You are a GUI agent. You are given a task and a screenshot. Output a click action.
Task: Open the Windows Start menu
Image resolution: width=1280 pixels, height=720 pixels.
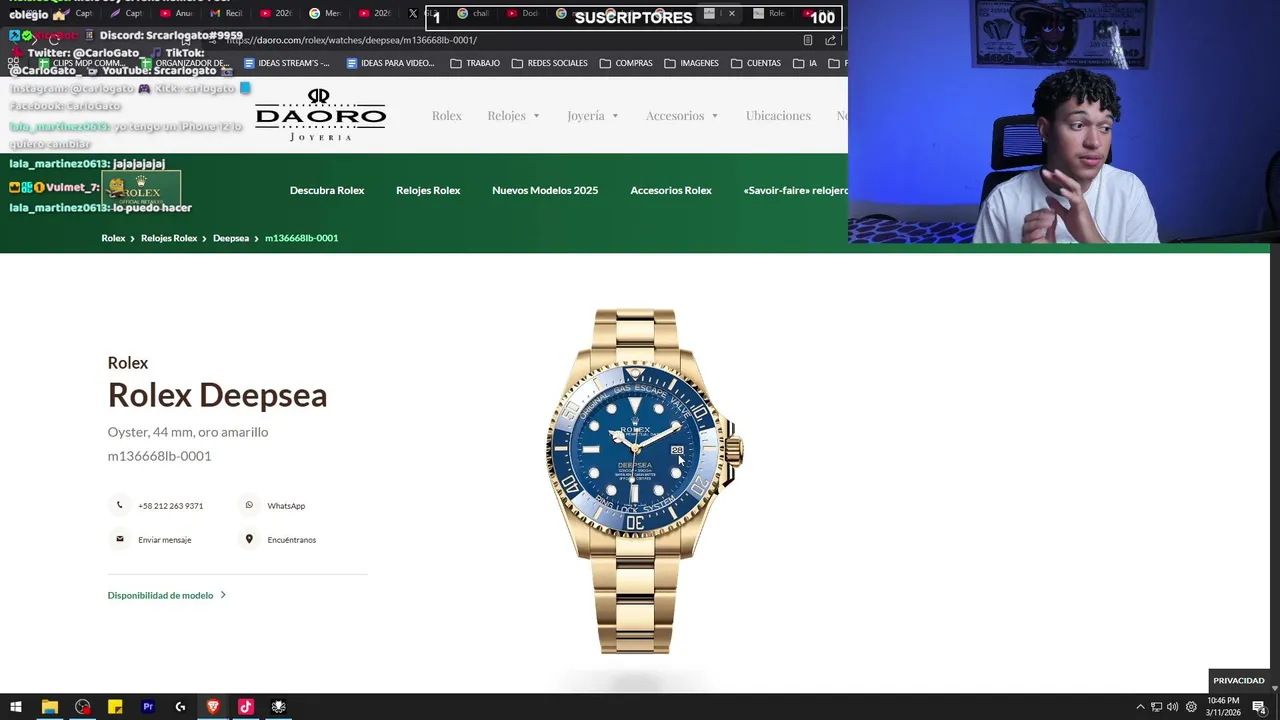pyautogui.click(x=16, y=707)
